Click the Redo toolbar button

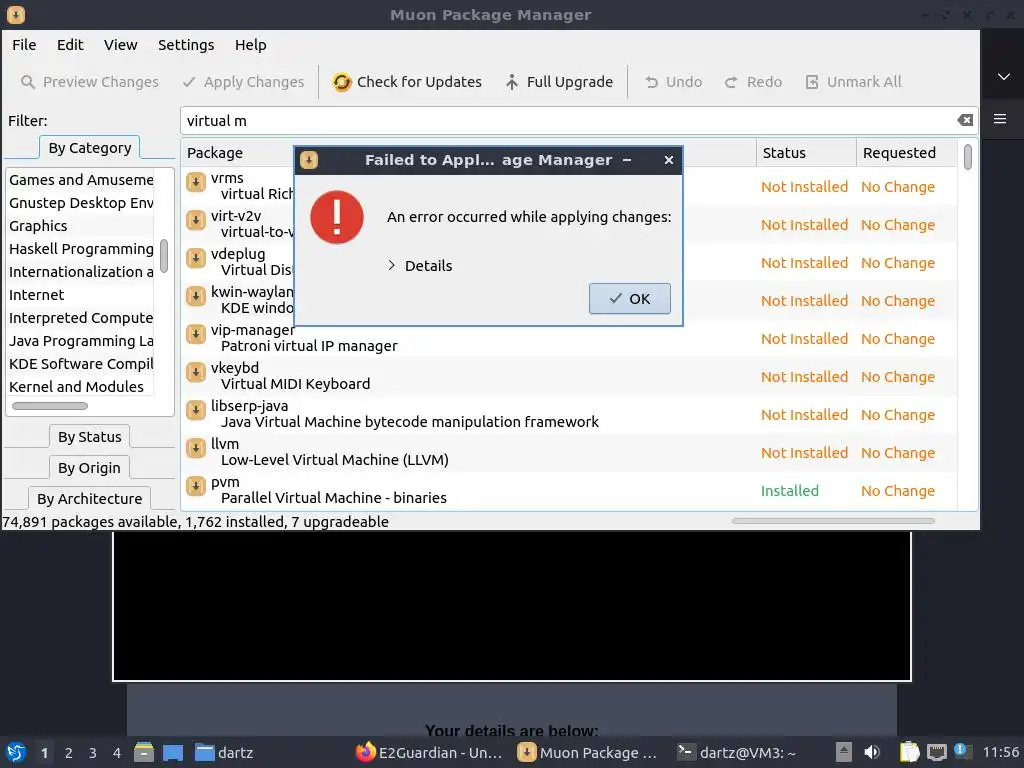click(754, 82)
